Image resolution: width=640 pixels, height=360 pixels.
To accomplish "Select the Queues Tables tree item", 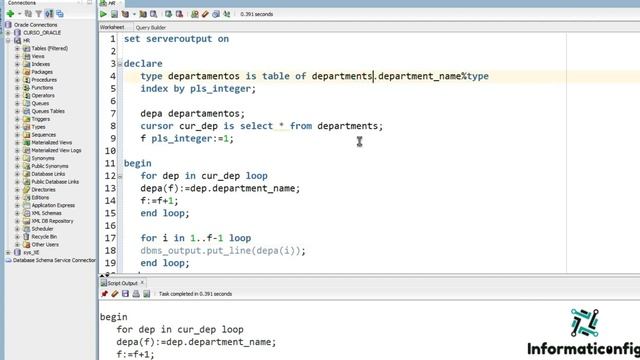I will 48,111.
